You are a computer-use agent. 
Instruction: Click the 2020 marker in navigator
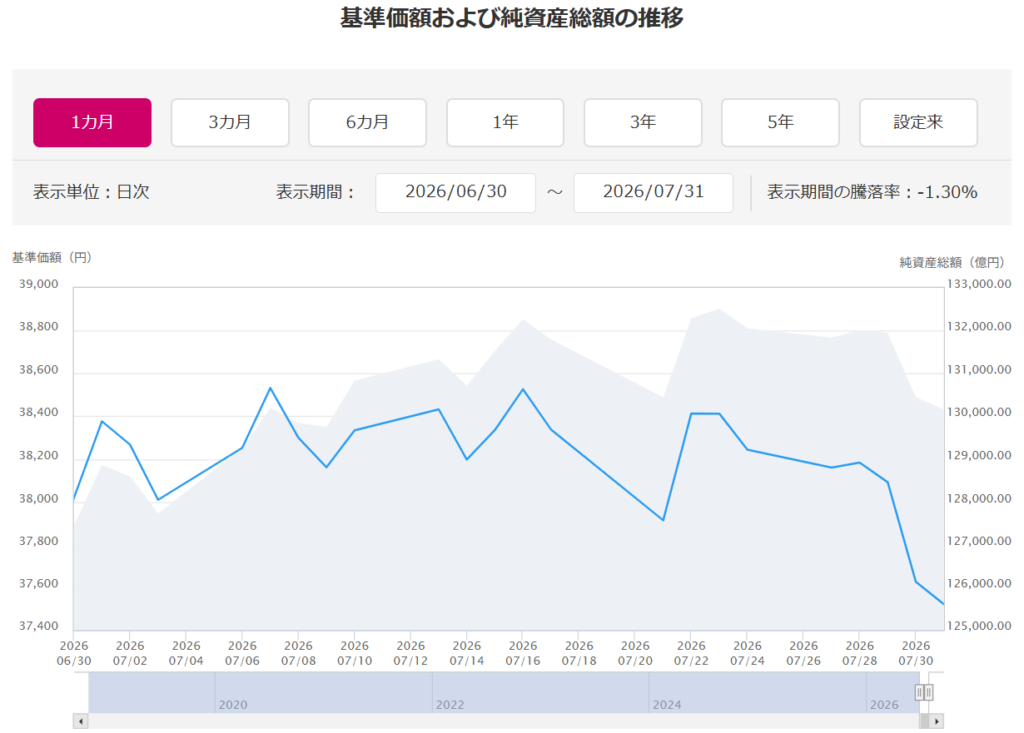pos(233,705)
